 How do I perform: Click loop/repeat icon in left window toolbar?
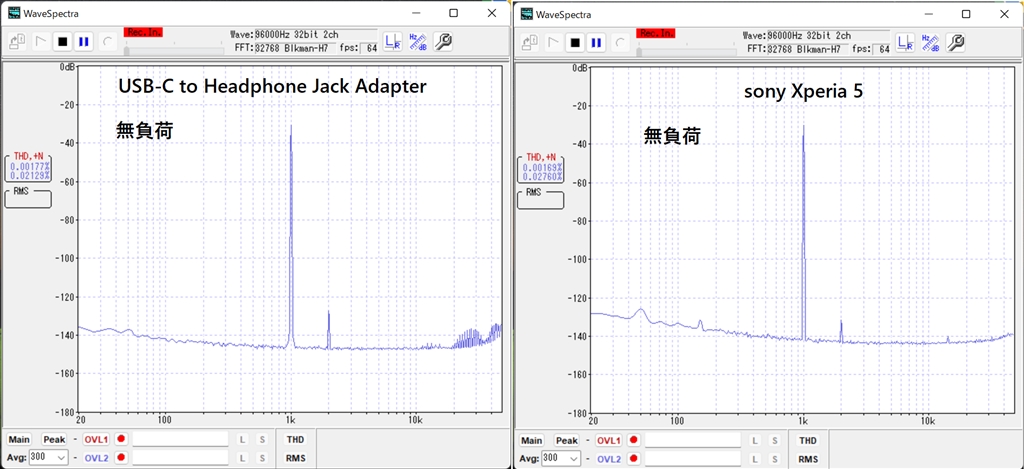pyautogui.click(x=106, y=42)
